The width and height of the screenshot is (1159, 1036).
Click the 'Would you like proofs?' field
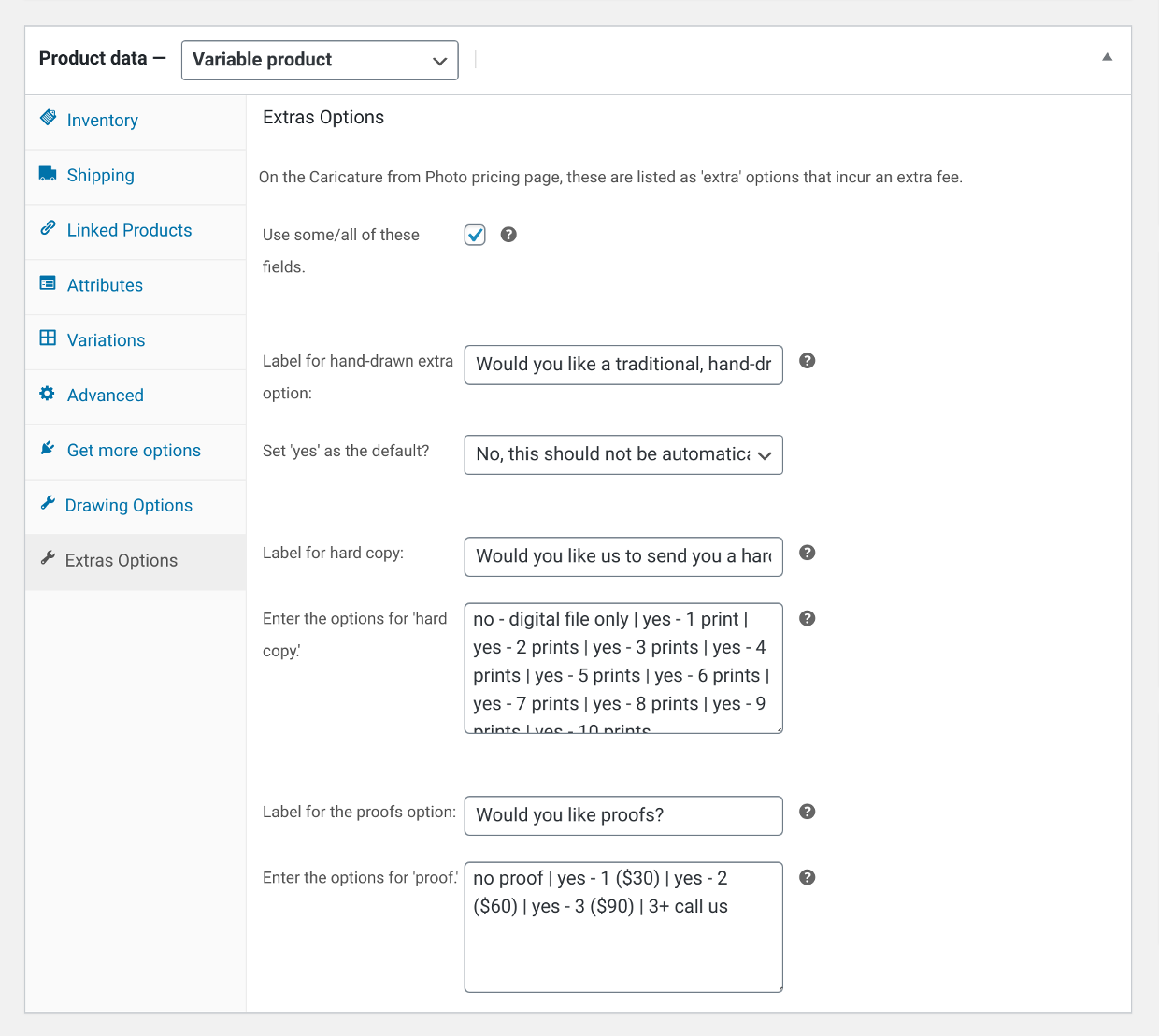[623, 815]
